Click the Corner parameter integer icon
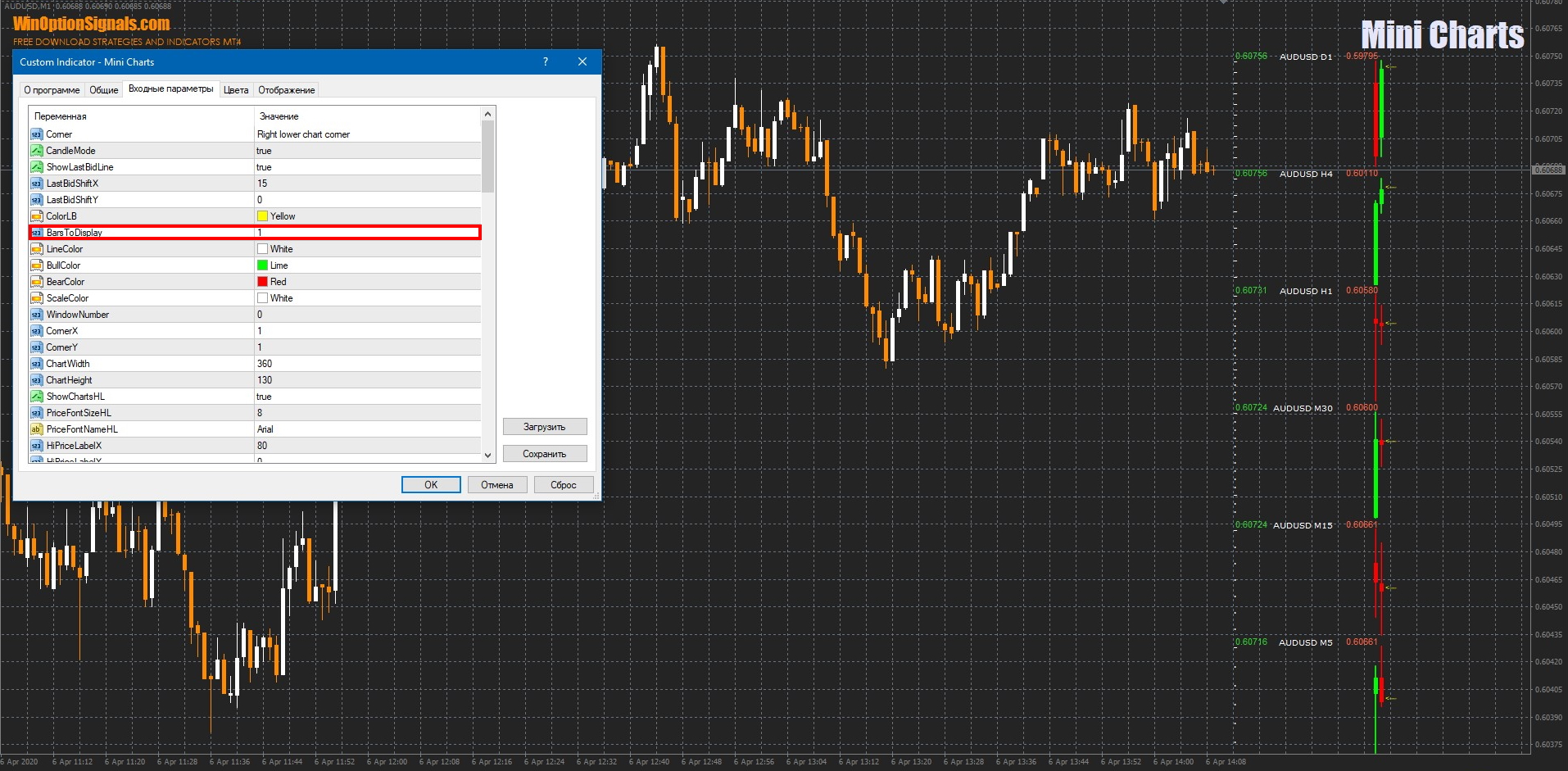The image size is (1568, 771). point(36,134)
